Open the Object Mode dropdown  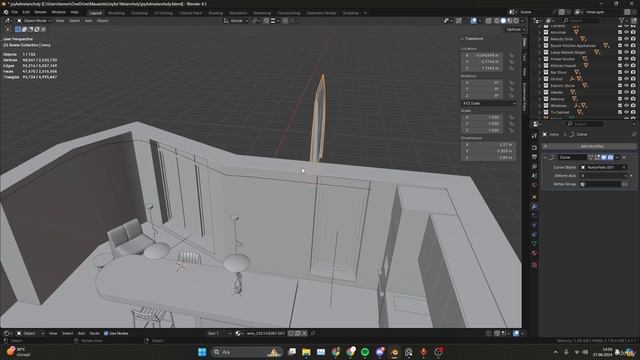[34, 20]
